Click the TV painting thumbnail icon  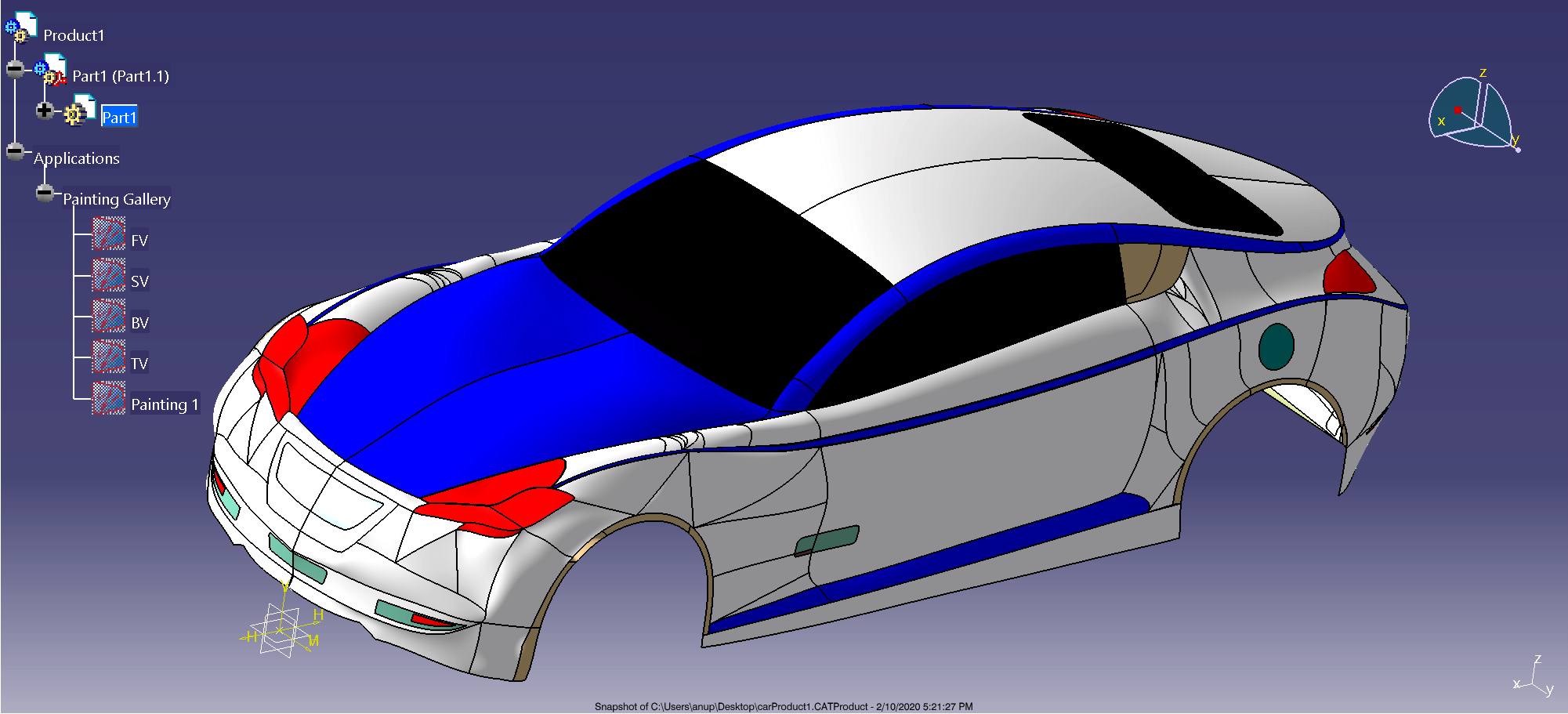pos(109,357)
